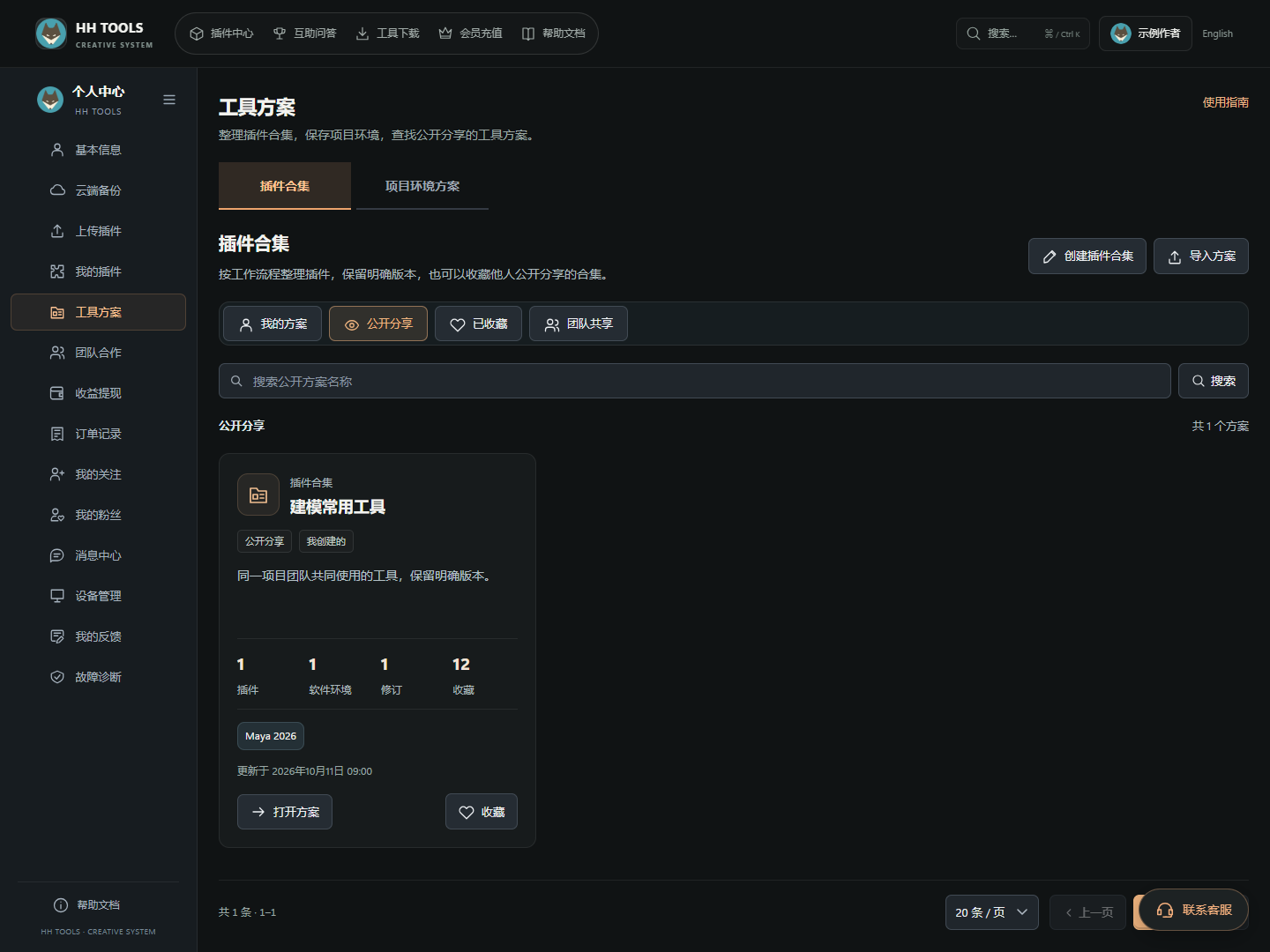Switch to the 团队共享 filter
The image size is (1270, 952).
coord(579,324)
